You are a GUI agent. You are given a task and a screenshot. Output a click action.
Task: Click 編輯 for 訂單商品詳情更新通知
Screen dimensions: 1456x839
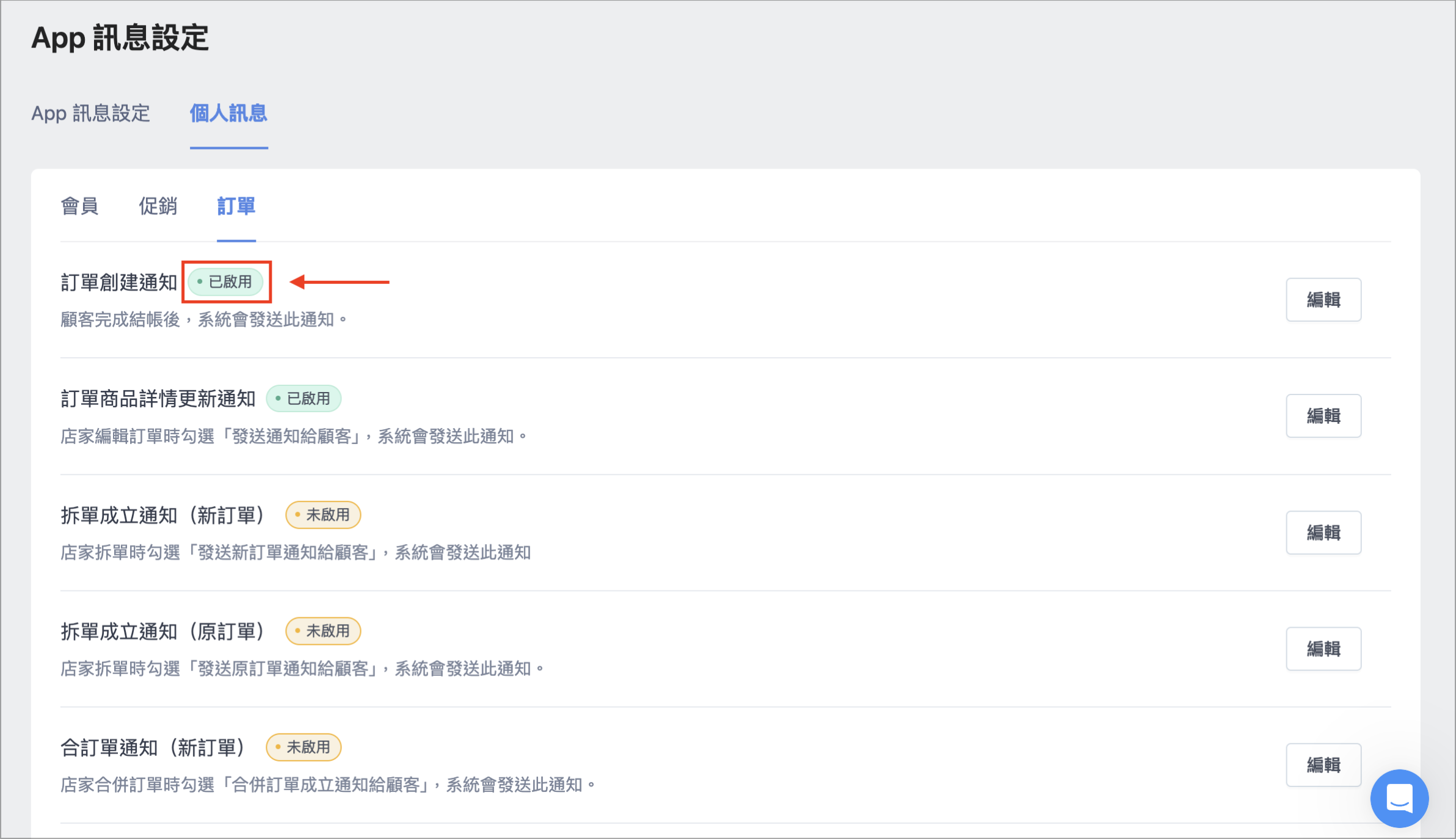(1323, 416)
